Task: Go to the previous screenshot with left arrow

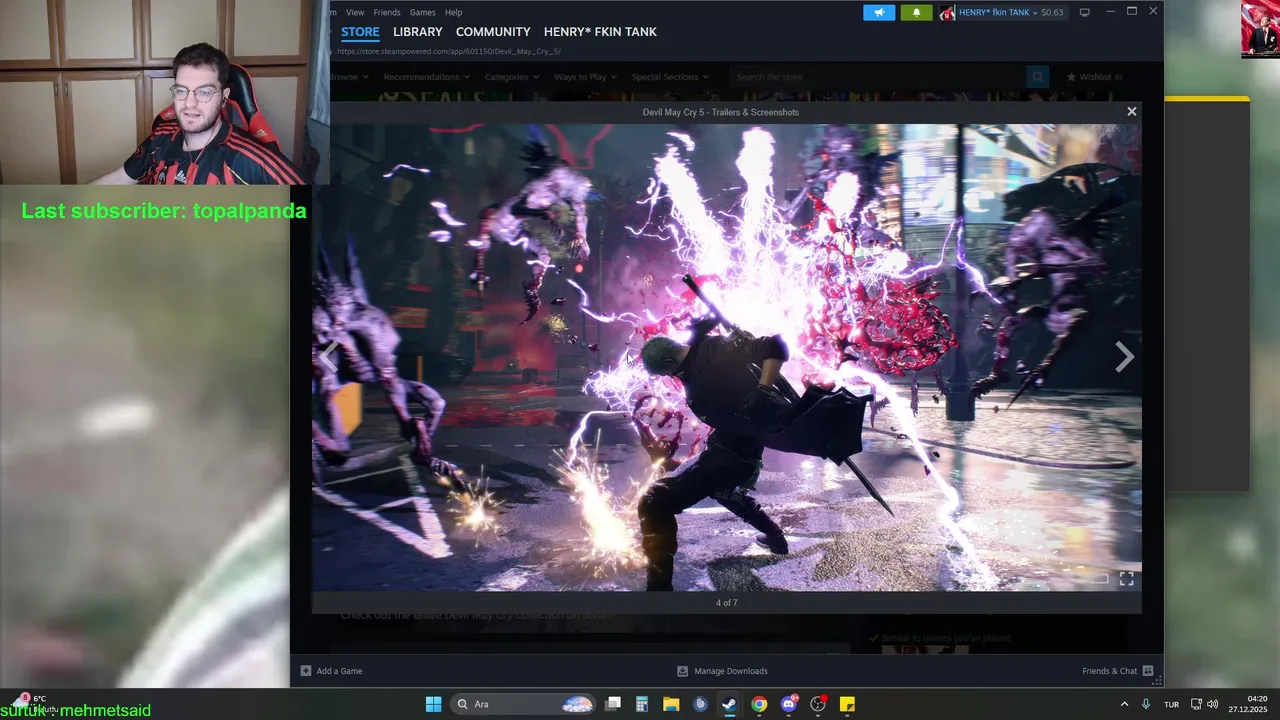Action: [329, 357]
